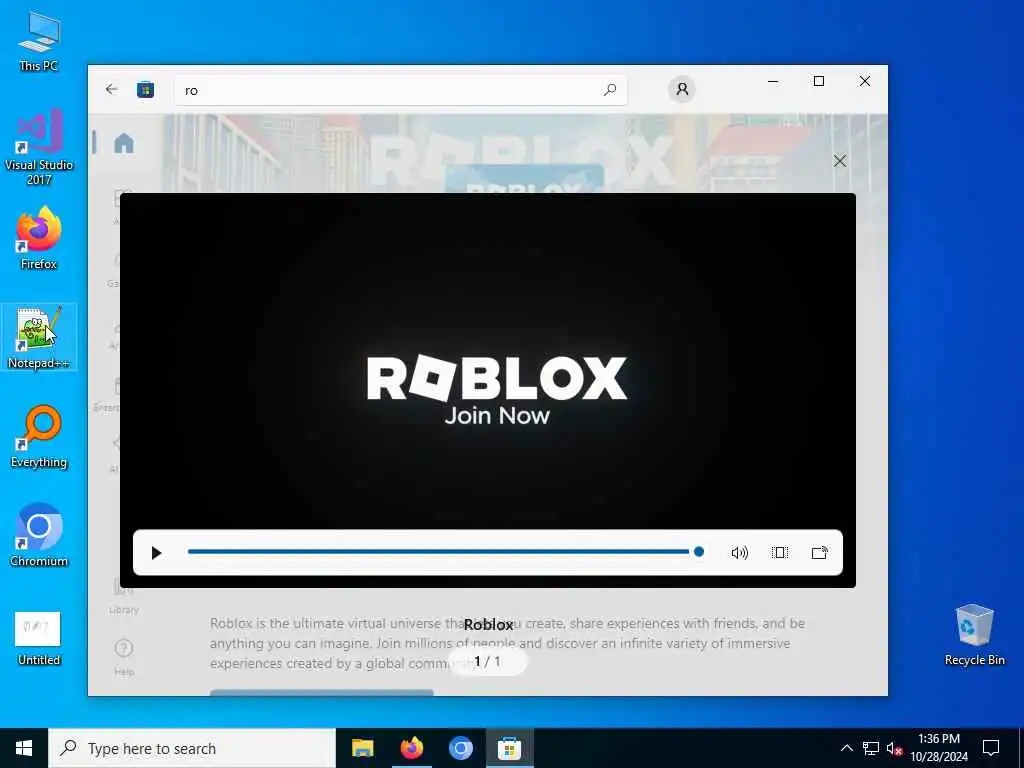Open Visual Studio 2017 desktop shortcut

click(x=39, y=147)
